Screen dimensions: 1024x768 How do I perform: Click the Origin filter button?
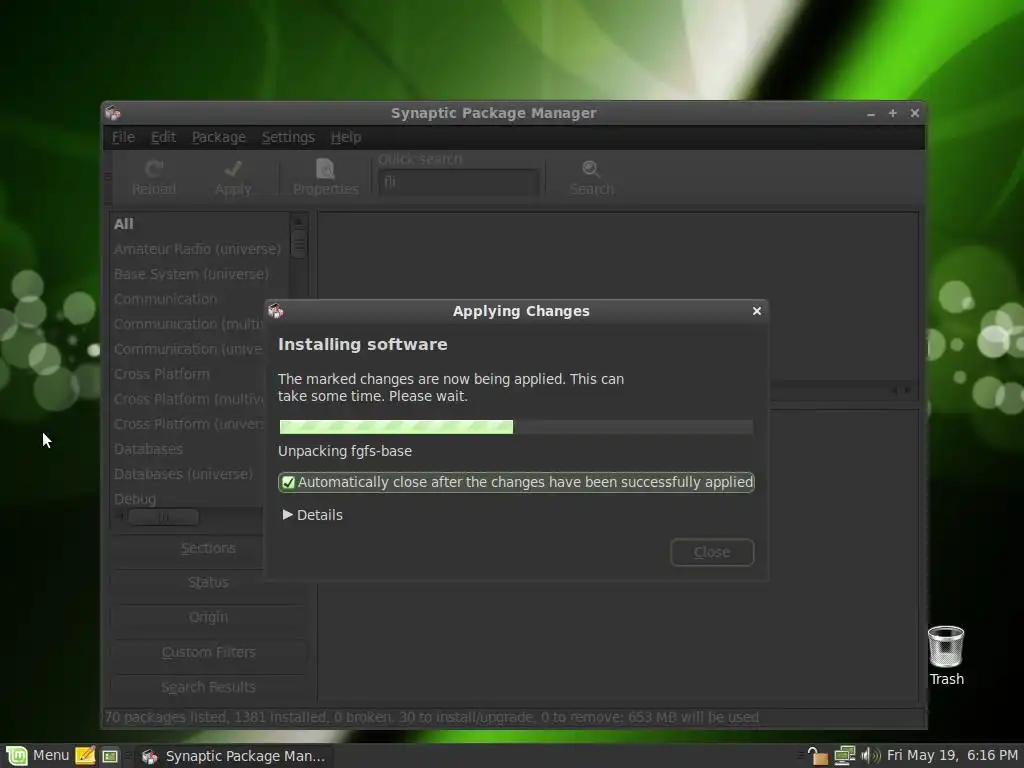pos(208,617)
